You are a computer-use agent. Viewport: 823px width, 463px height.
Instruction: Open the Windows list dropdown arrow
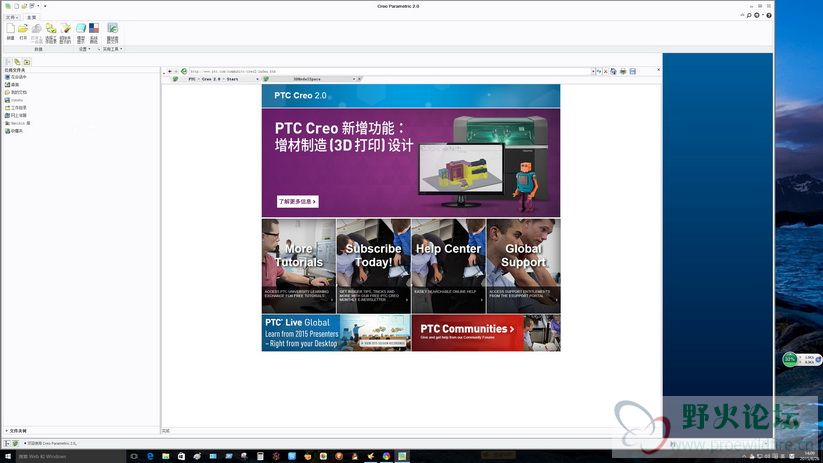[38, 6]
